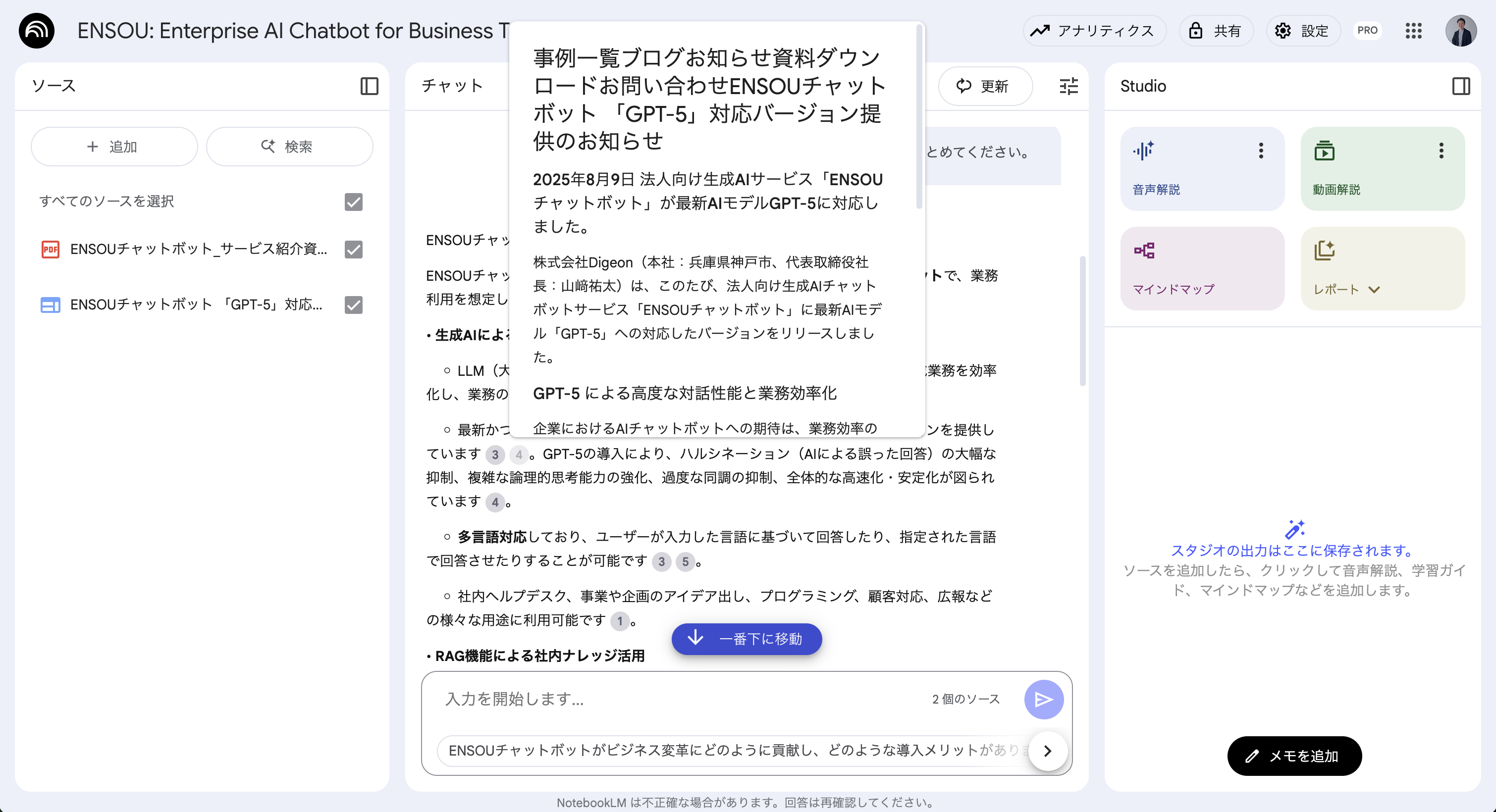Collapse the Studio panel with sidebar icon

click(1461, 86)
